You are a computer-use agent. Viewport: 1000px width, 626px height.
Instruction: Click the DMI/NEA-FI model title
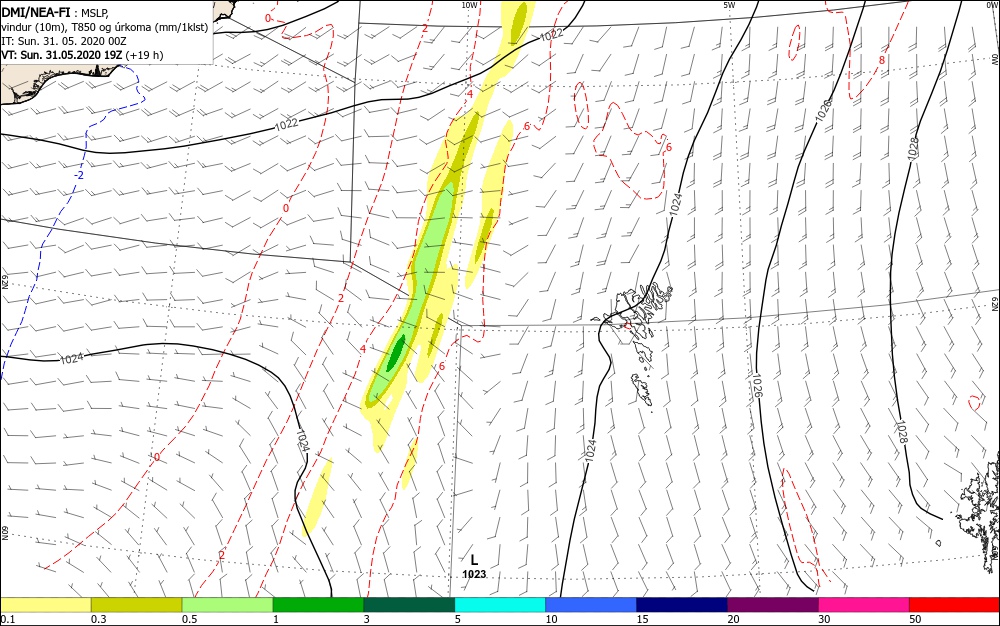[x=36, y=11]
